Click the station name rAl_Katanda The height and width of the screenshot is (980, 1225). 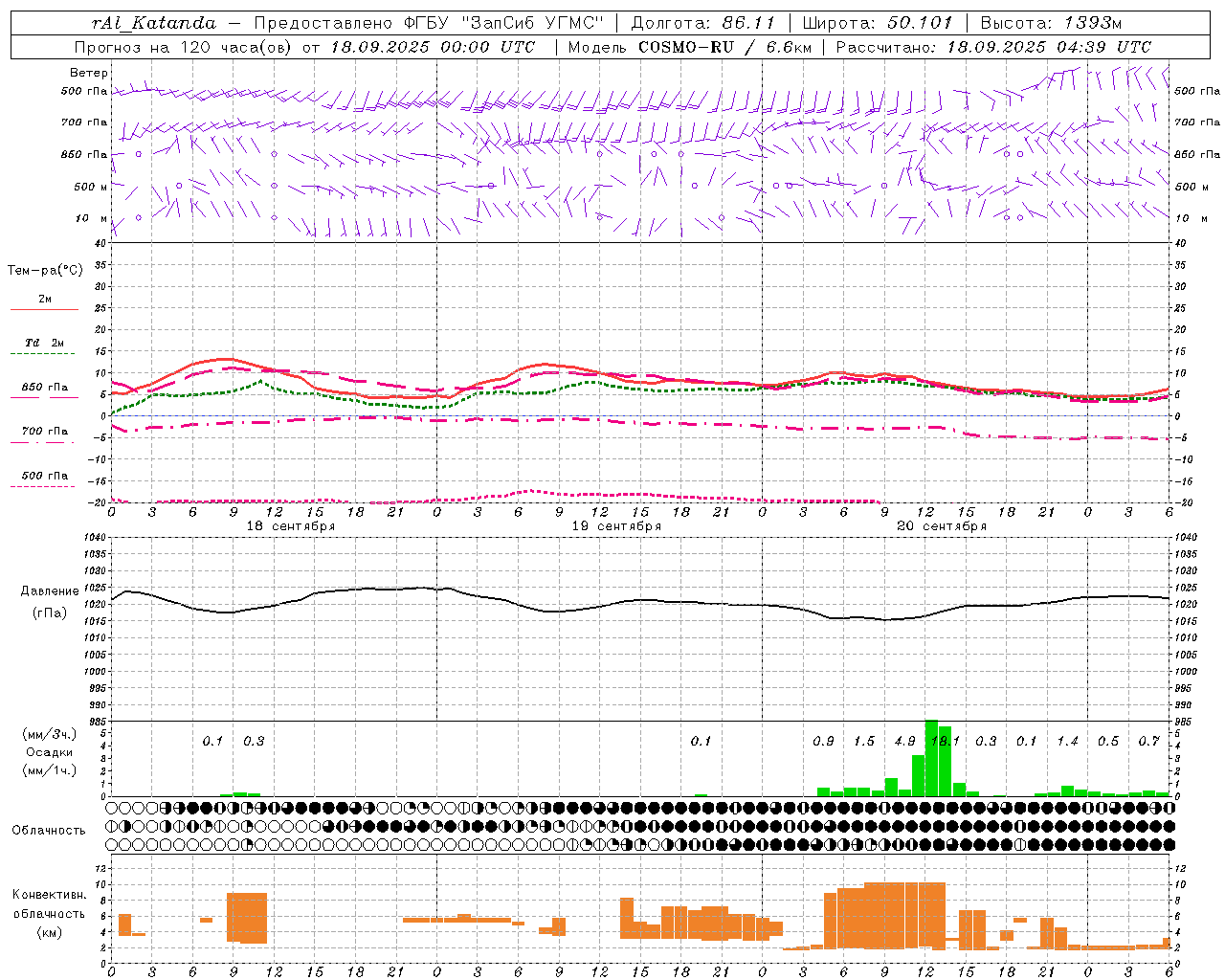tap(154, 23)
